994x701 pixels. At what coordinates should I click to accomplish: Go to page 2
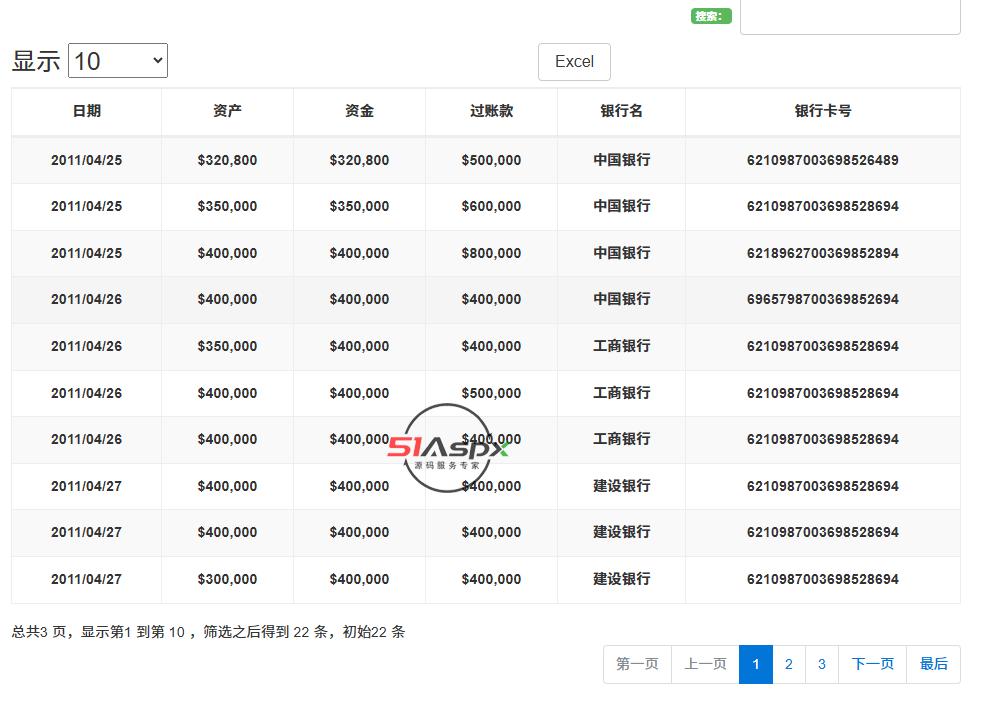tap(788, 664)
